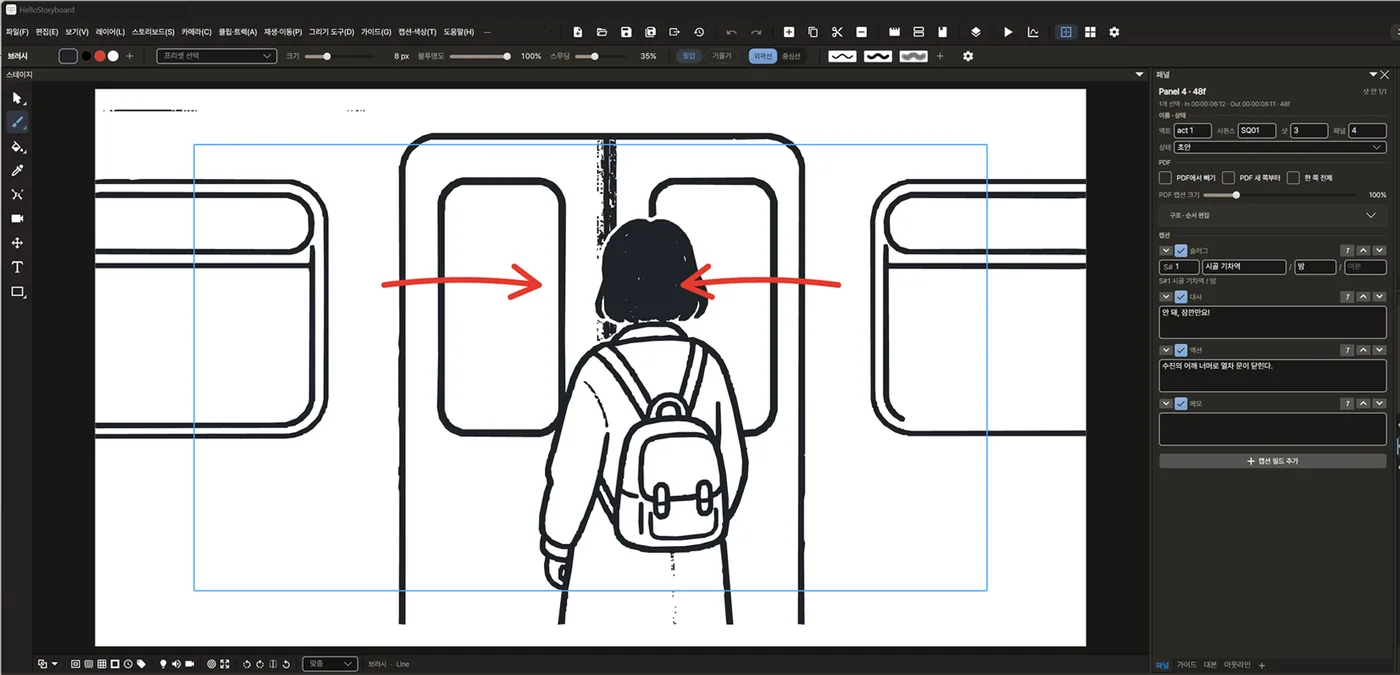Image resolution: width=1400 pixels, height=675 pixels.
Task: Click the duplicate (copy) icon
Action: pyautogui.click(x=813, y=32)
